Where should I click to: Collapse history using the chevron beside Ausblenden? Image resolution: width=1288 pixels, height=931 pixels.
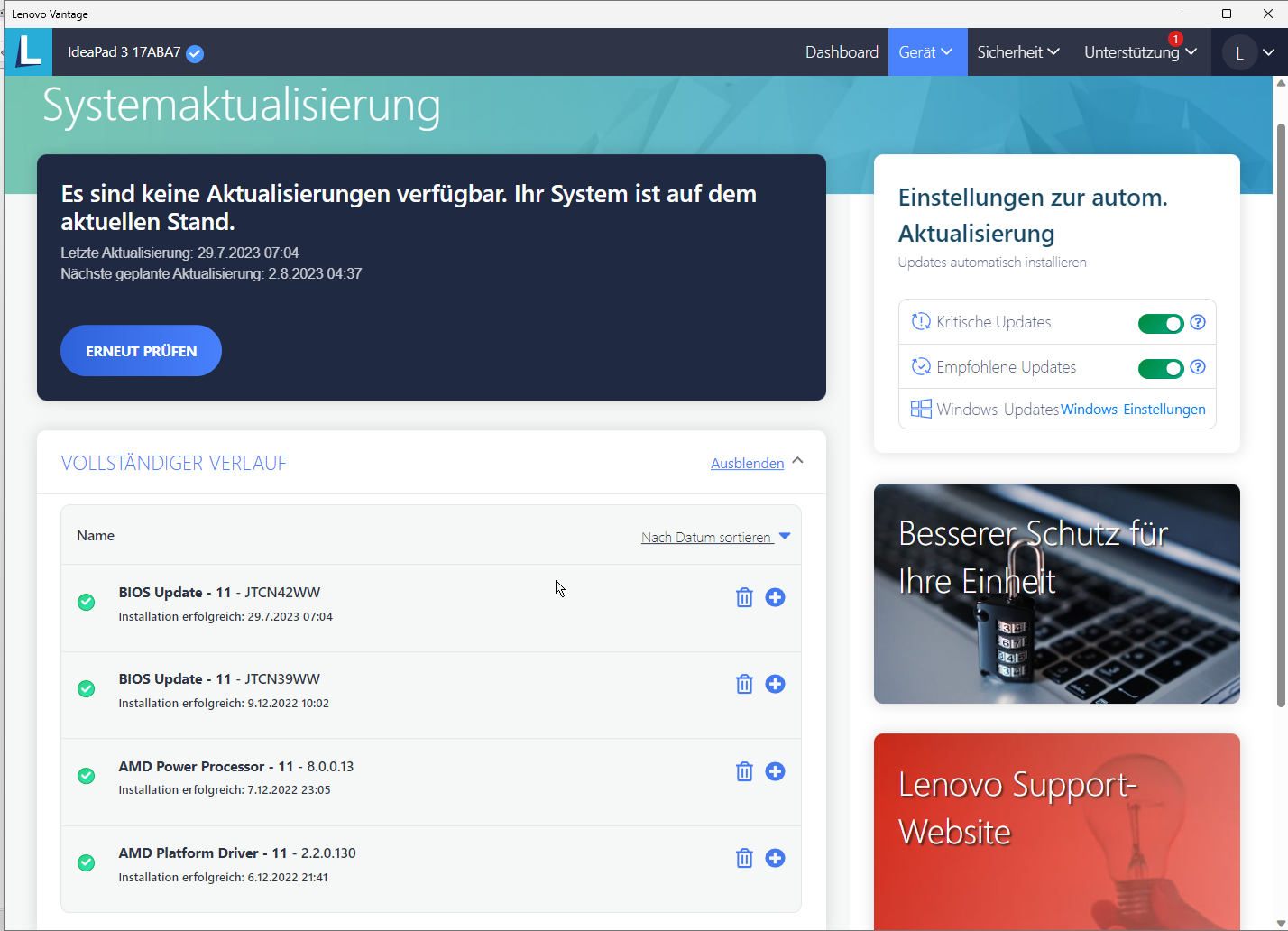[x=797, y=461]
